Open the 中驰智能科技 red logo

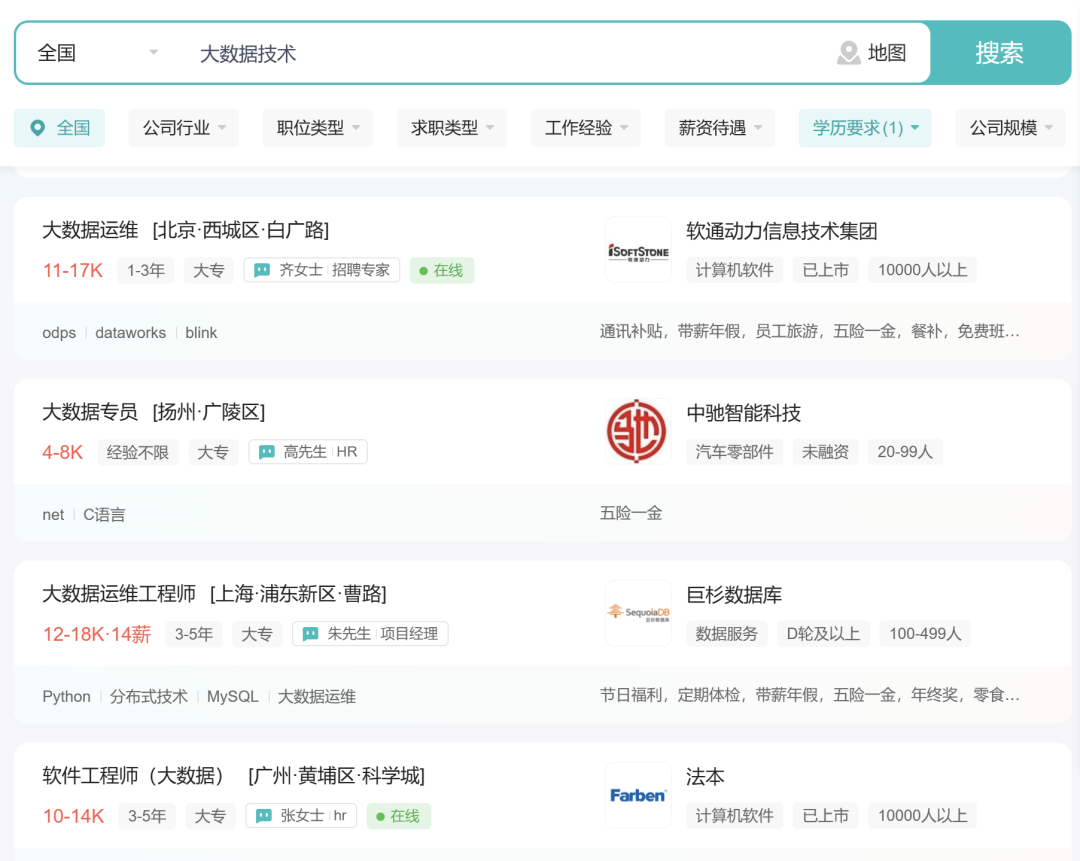[x=638, y=432]
